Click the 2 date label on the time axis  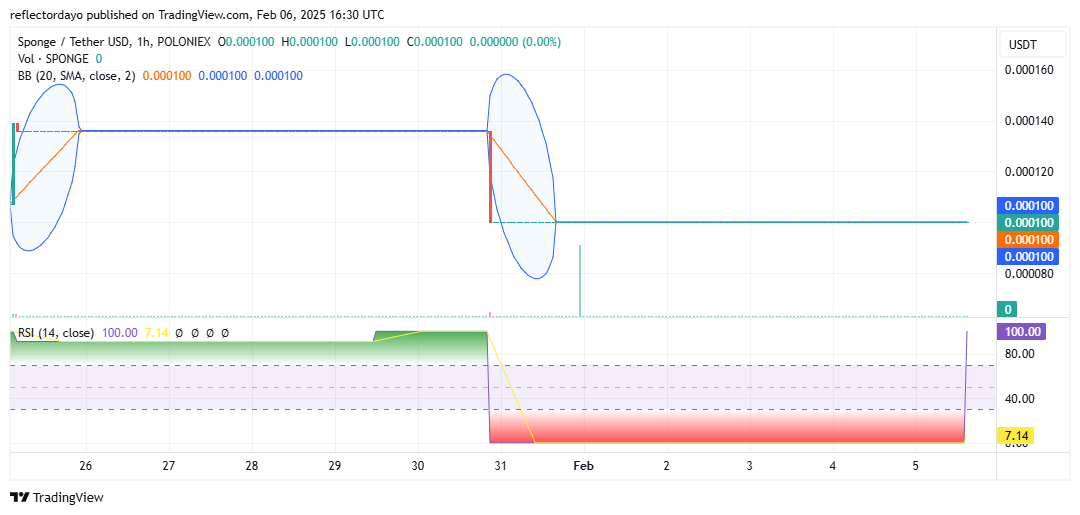click(x=666, y=465)
